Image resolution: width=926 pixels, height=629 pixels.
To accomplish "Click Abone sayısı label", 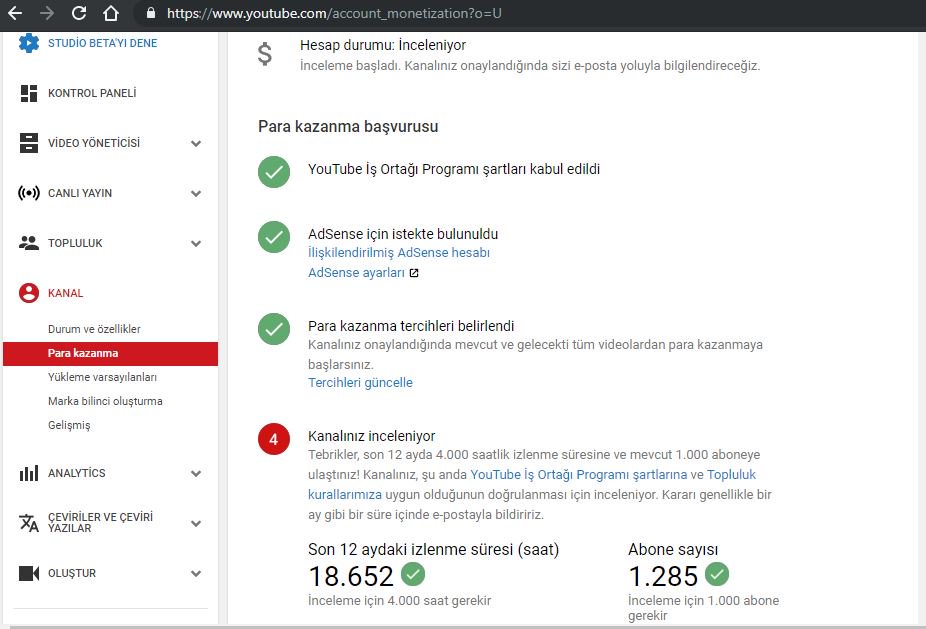I will pos(673,550).
